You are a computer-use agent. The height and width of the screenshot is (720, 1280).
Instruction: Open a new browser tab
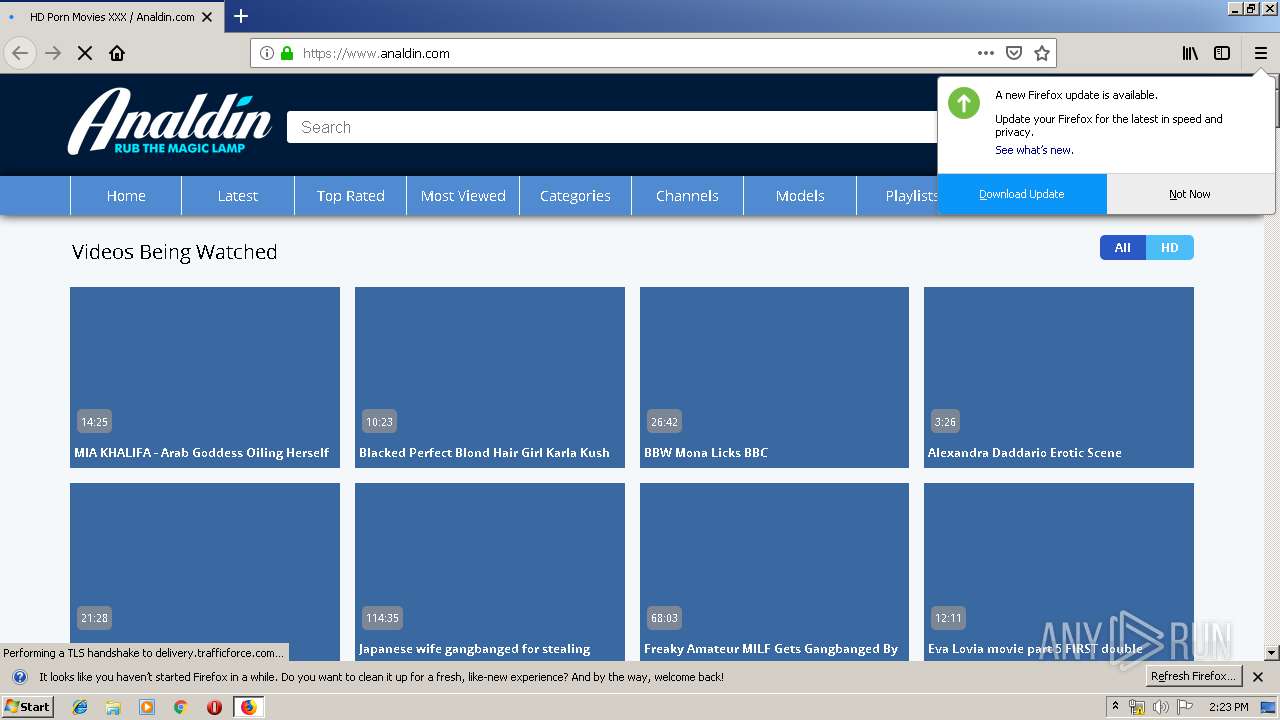241,16
